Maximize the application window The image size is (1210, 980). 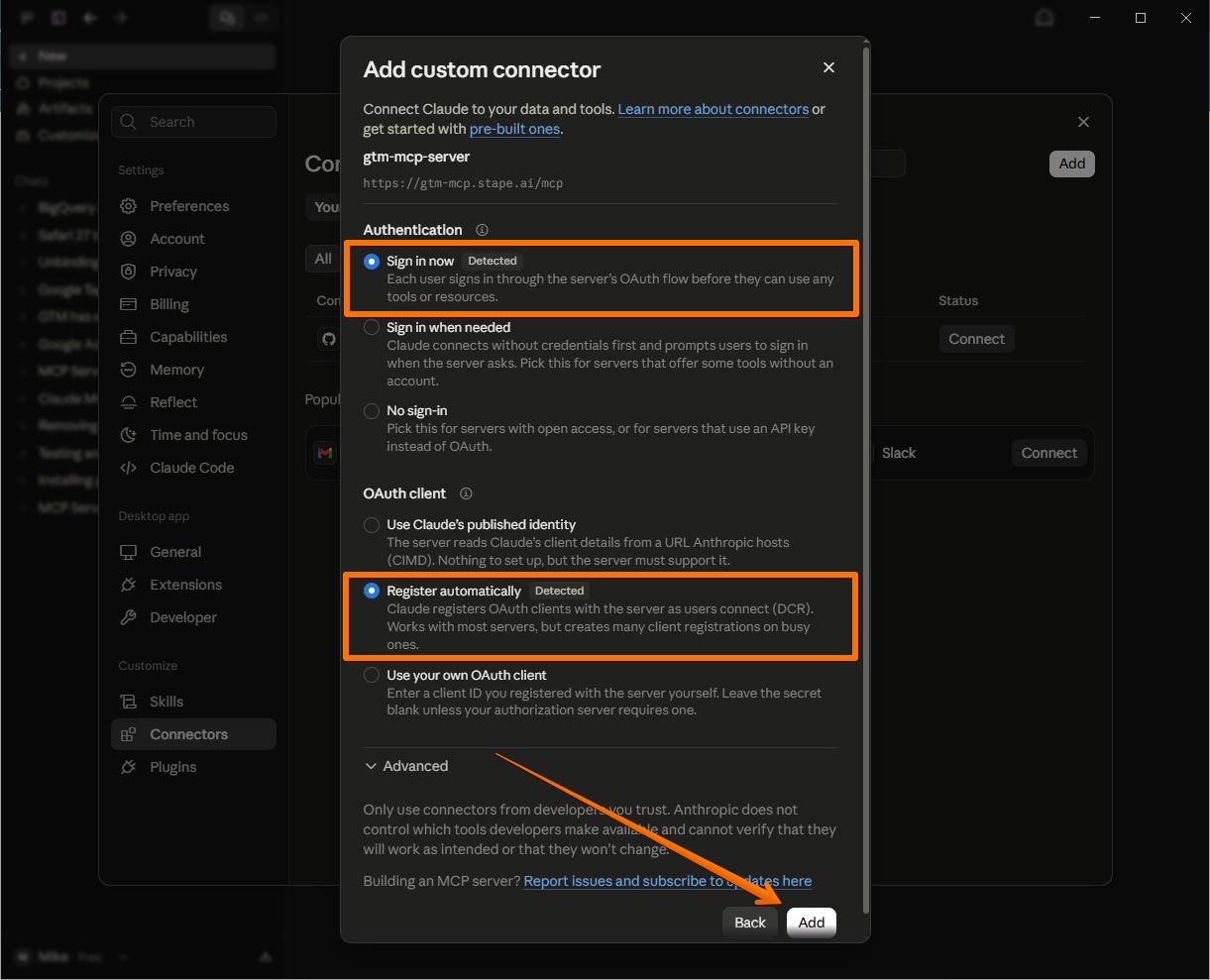(x=1141, y=18)
